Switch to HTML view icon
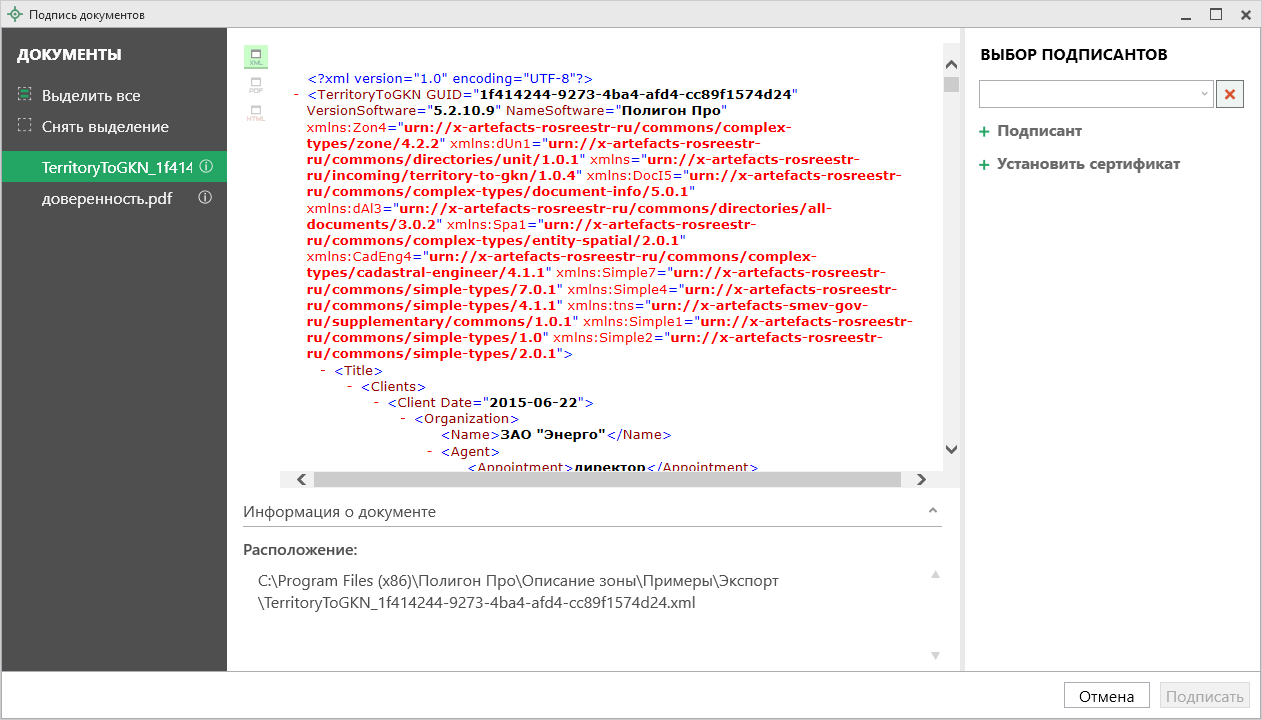1262x720 pixels. pos(256,113)
